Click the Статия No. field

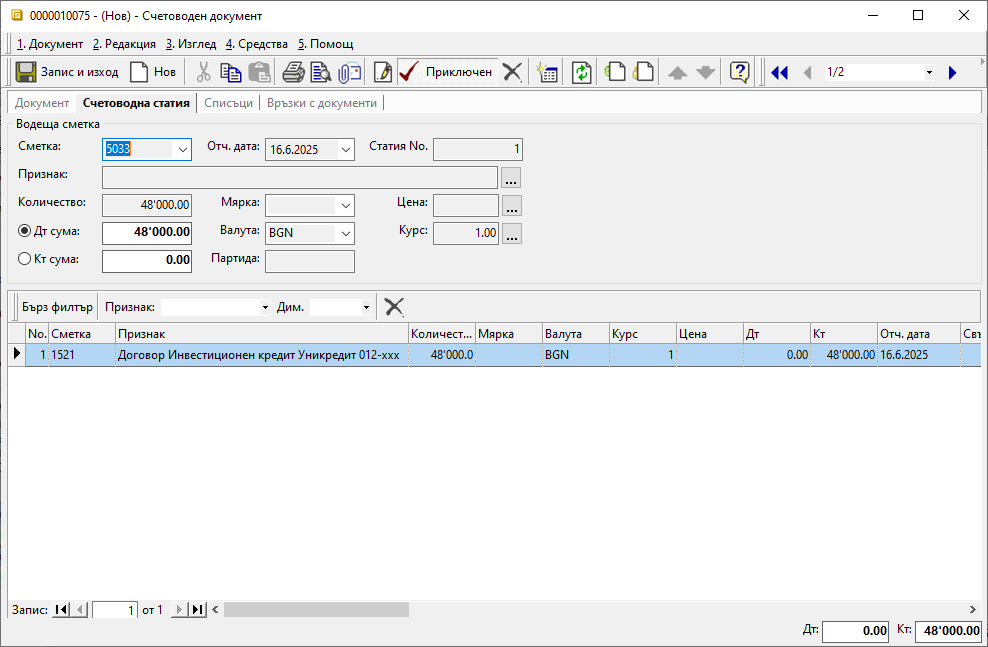pyautogui.click(x=478, y=149)
